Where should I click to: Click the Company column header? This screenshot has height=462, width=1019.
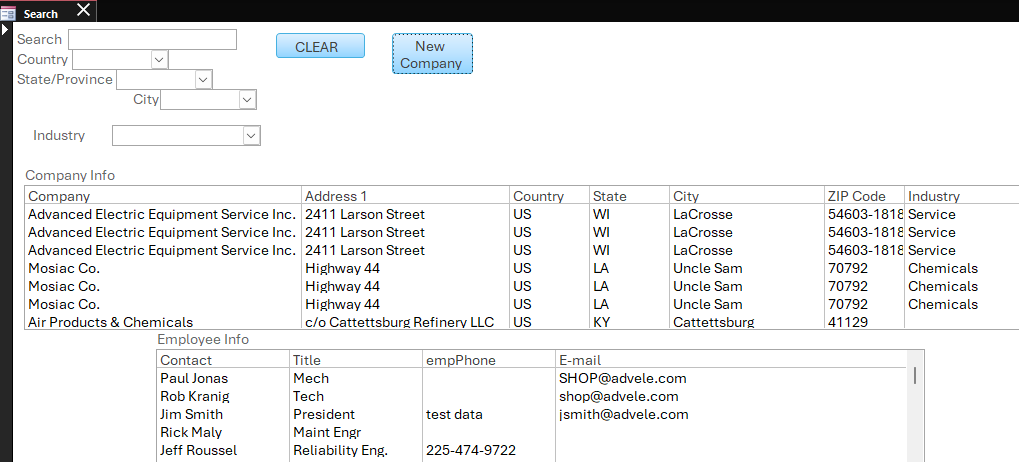[164, 196]
